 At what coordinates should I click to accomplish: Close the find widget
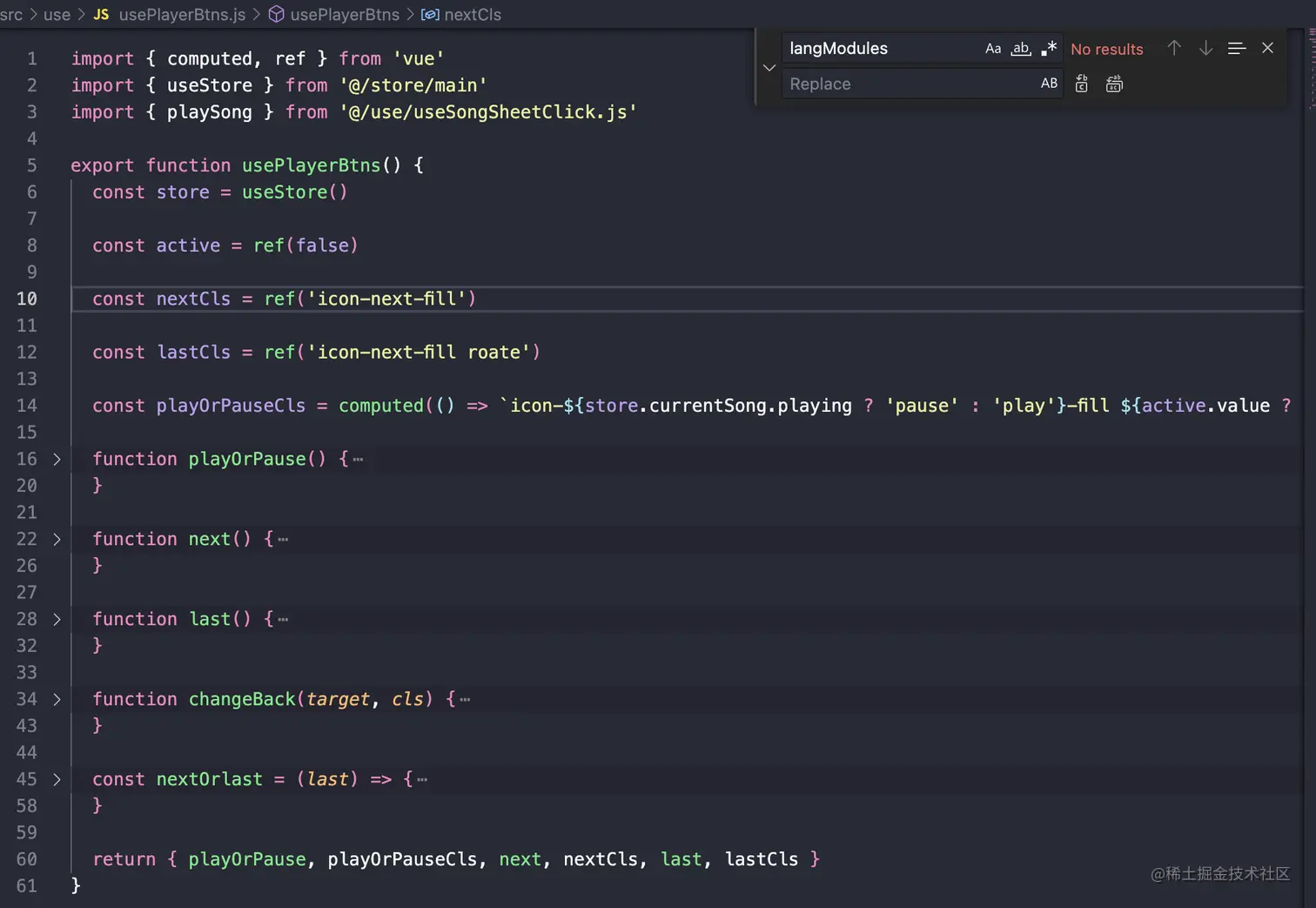click(1267, 49)
